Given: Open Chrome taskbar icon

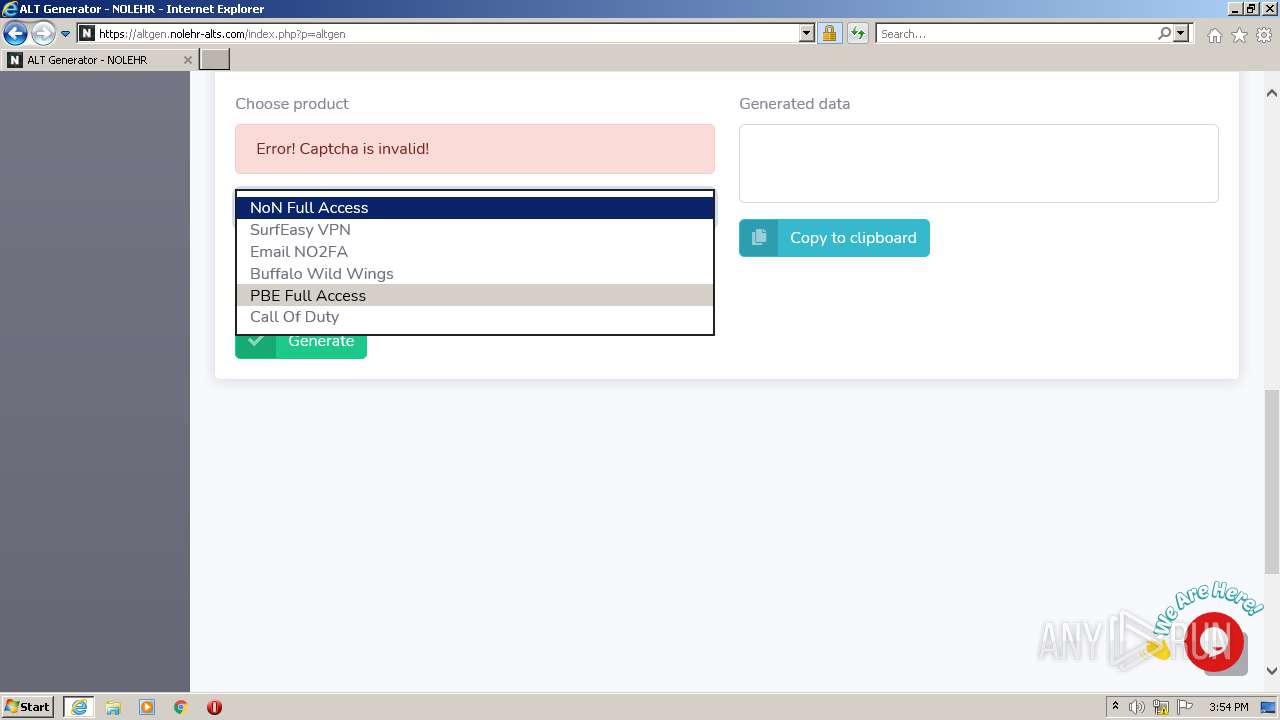Looking at the screenshot, I should pos(181,707).
